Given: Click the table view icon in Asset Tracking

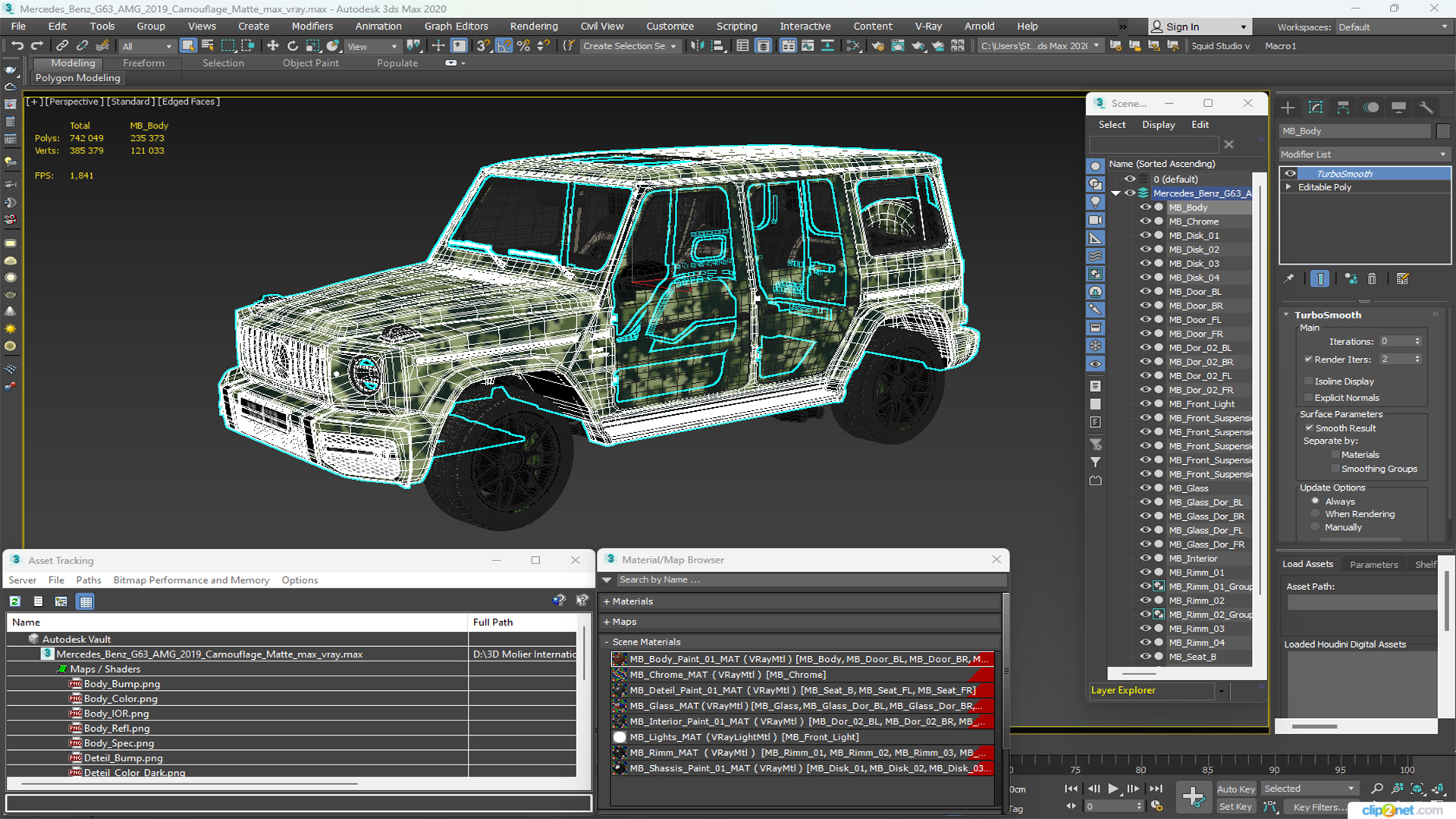Looking at the screenshot, I should coord(86,601).
